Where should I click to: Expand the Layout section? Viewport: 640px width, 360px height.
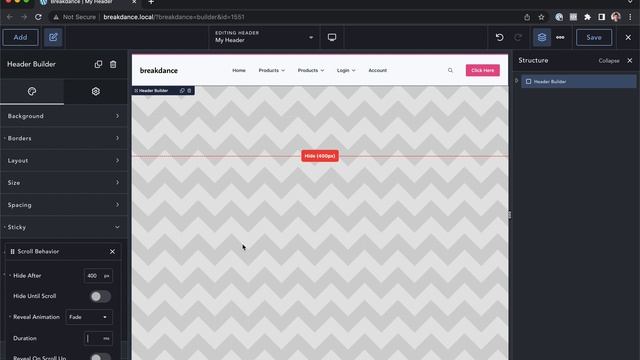[64, 160]
